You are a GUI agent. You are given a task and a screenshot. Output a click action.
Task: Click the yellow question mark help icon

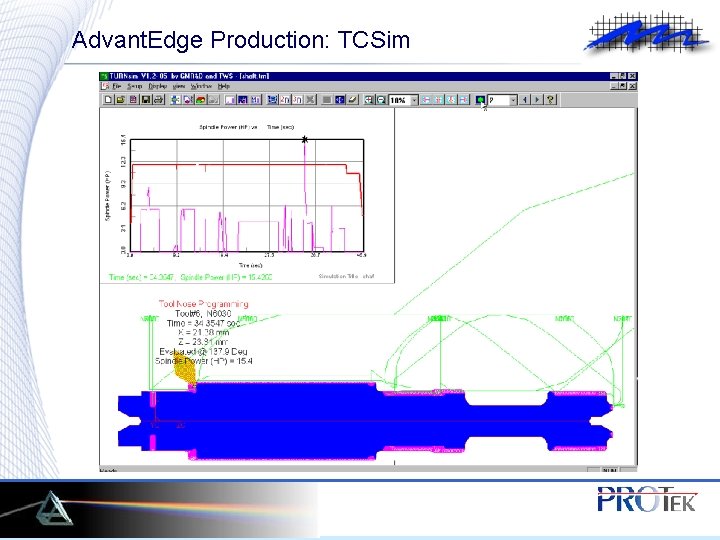[550, 100]
